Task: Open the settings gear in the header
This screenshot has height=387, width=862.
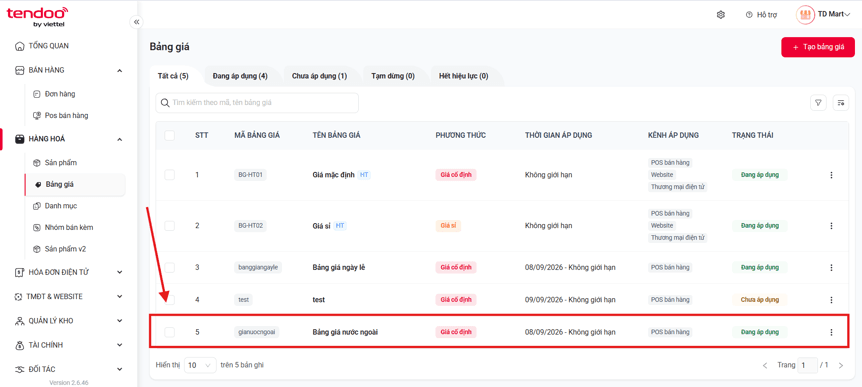Action: click(x=721, y=15)
